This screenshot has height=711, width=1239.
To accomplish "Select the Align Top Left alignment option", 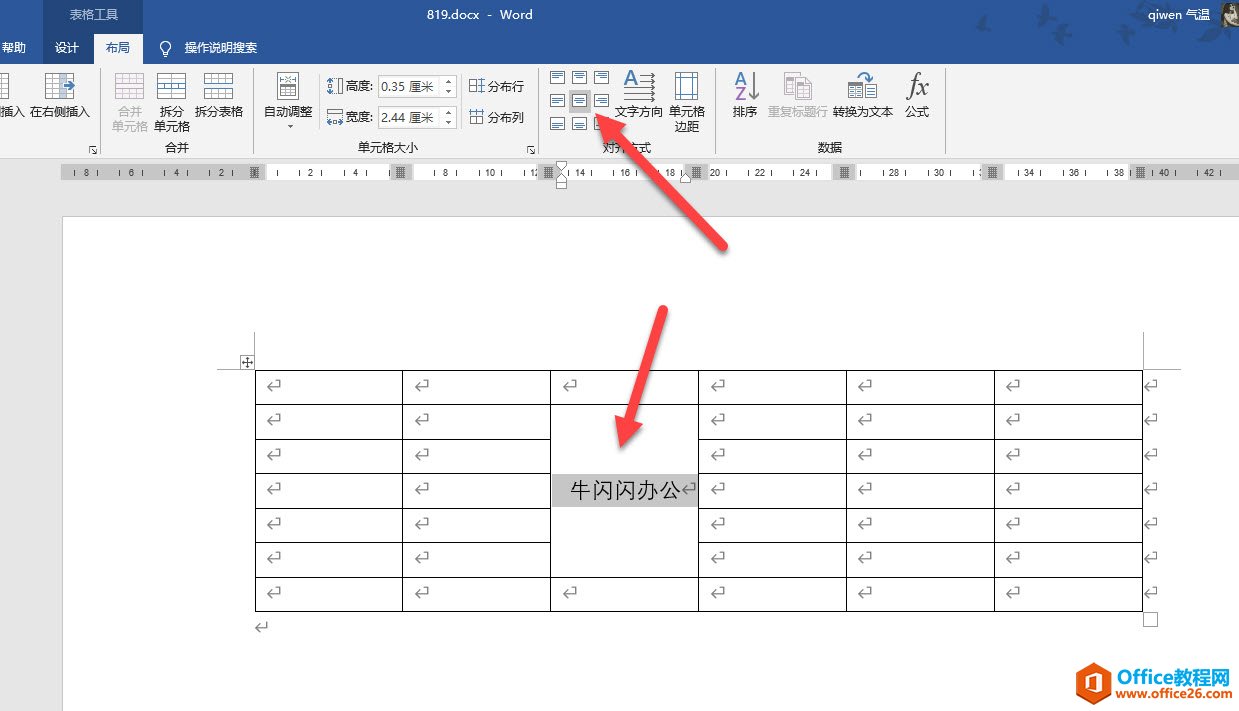I will pyautogui.click(x=557, y=76).
